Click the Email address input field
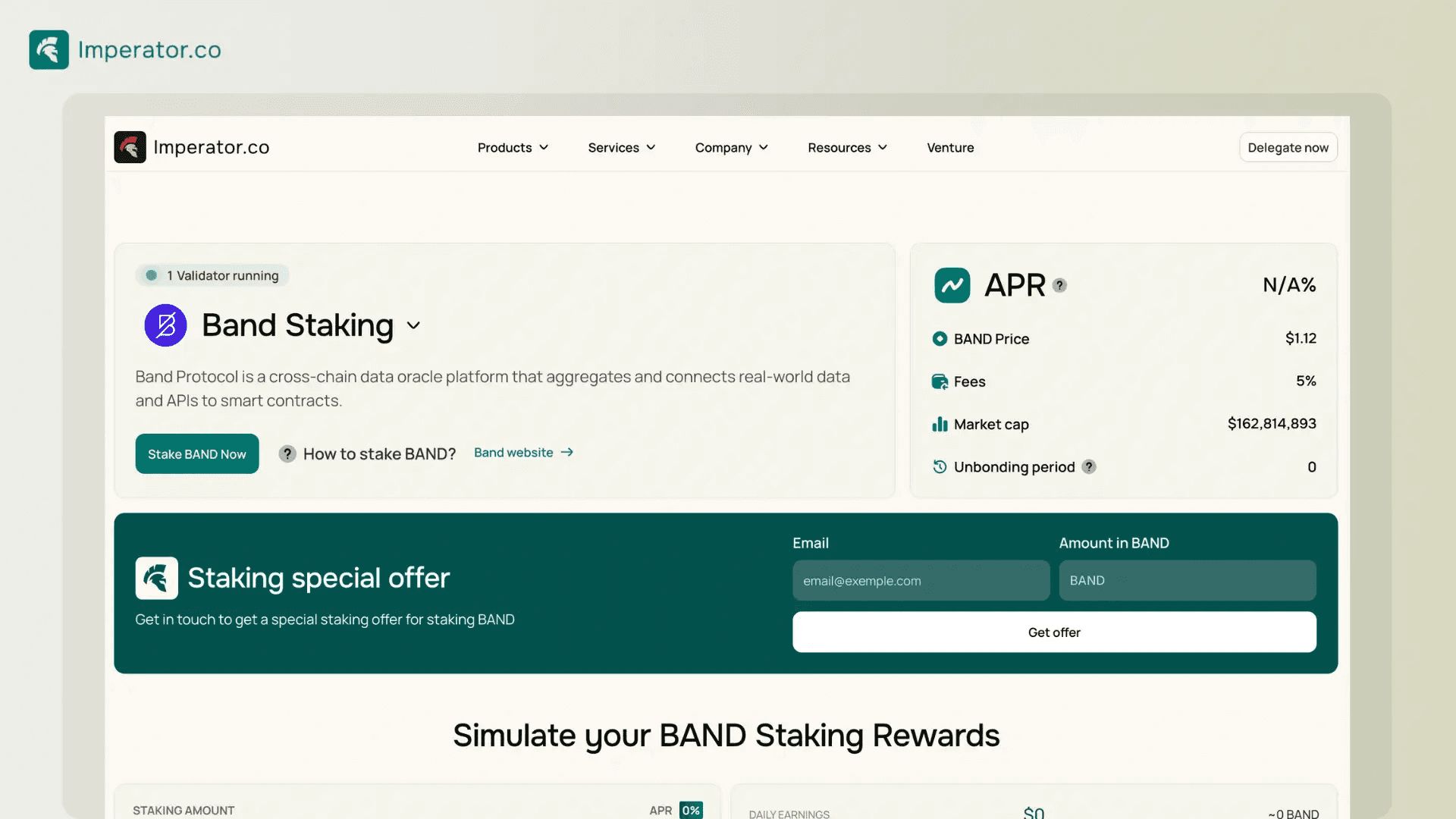Viewport: 1456px width, 819px height. (x=919, y=580)
